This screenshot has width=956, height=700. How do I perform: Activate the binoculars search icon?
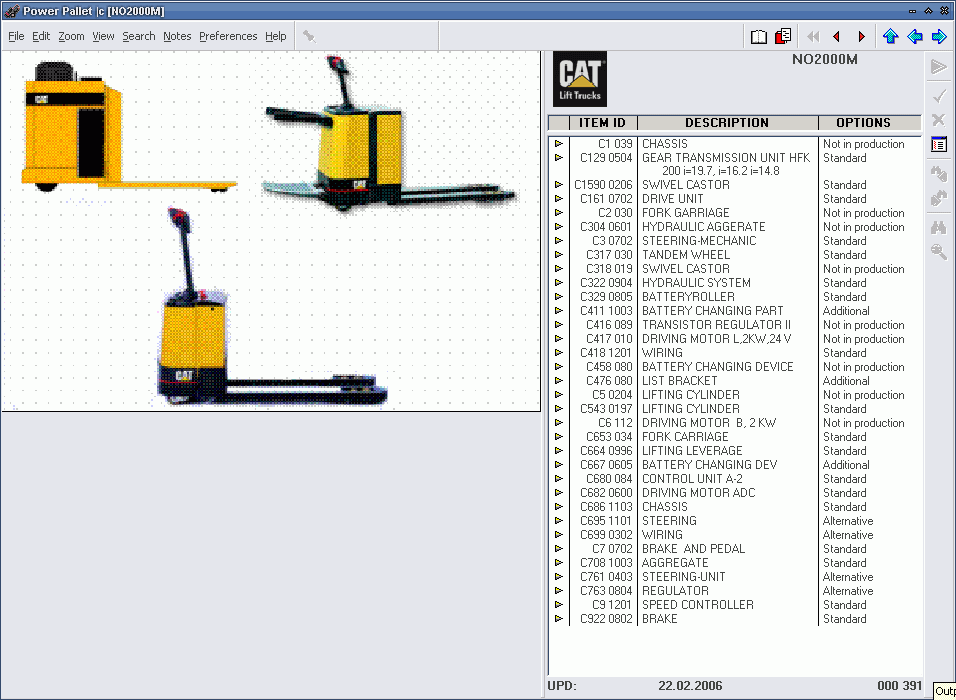[x=938, y=227]
